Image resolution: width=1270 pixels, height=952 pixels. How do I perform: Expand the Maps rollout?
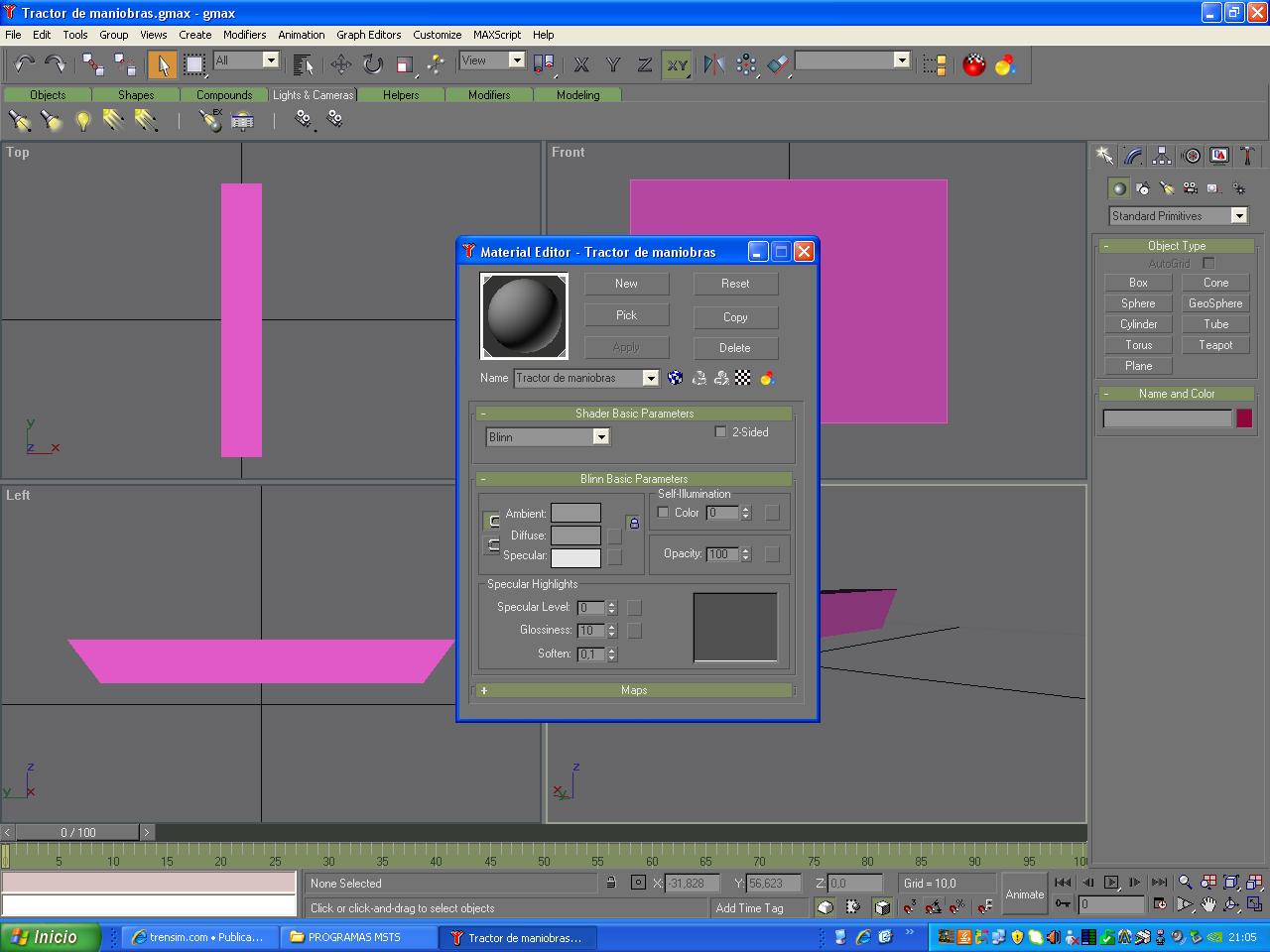click(634, 690)
